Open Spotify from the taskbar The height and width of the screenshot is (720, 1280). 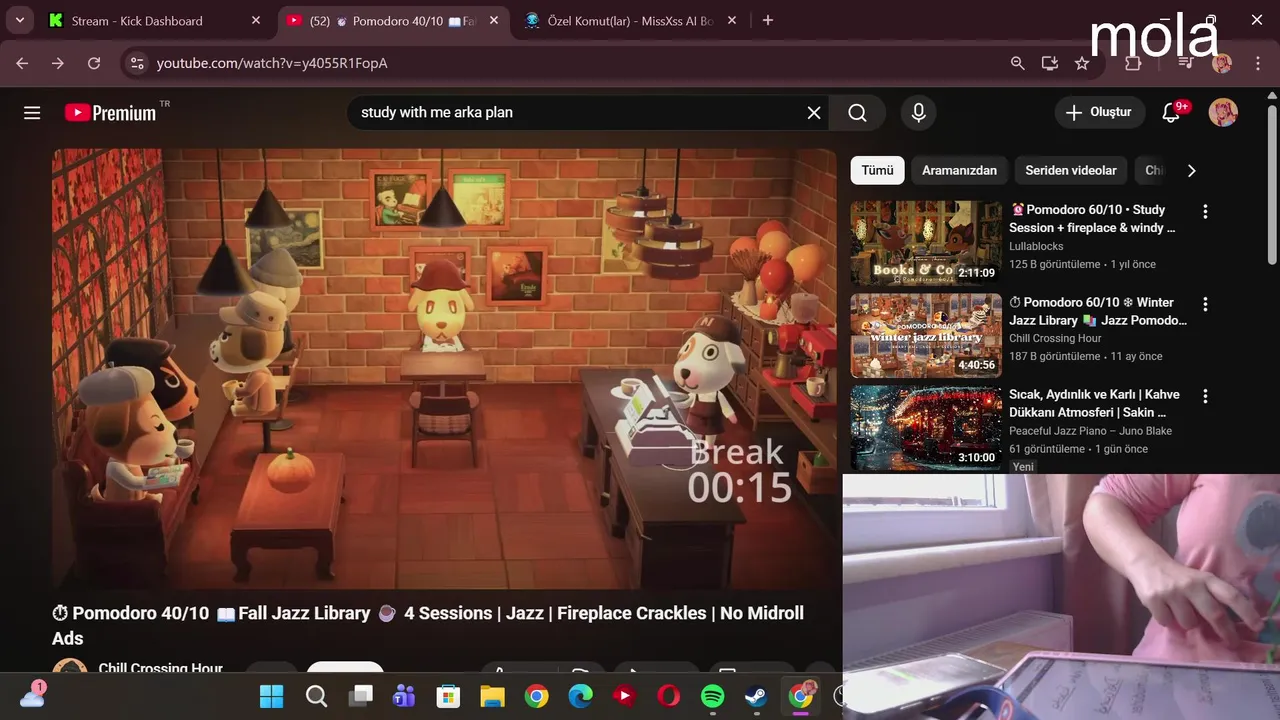tap(713, 696)
